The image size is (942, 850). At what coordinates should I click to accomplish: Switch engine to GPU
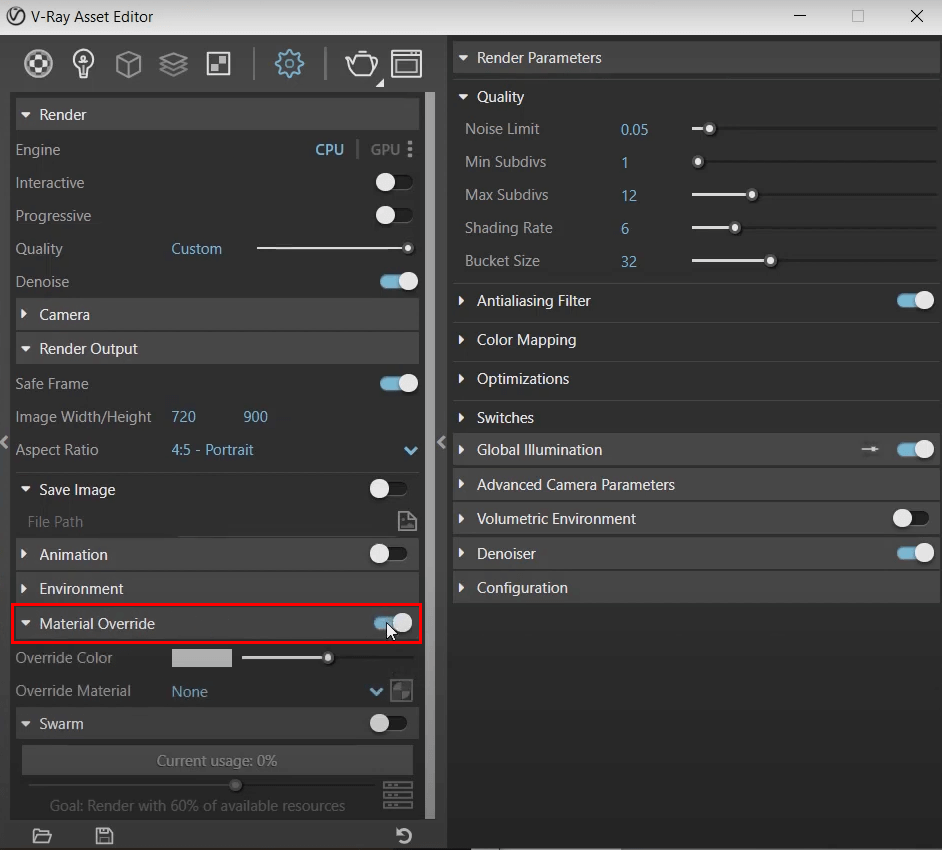[x=385, y=149]
